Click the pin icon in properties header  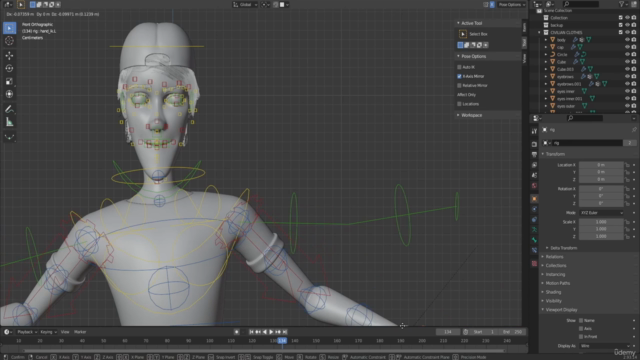tap(634, 130)
